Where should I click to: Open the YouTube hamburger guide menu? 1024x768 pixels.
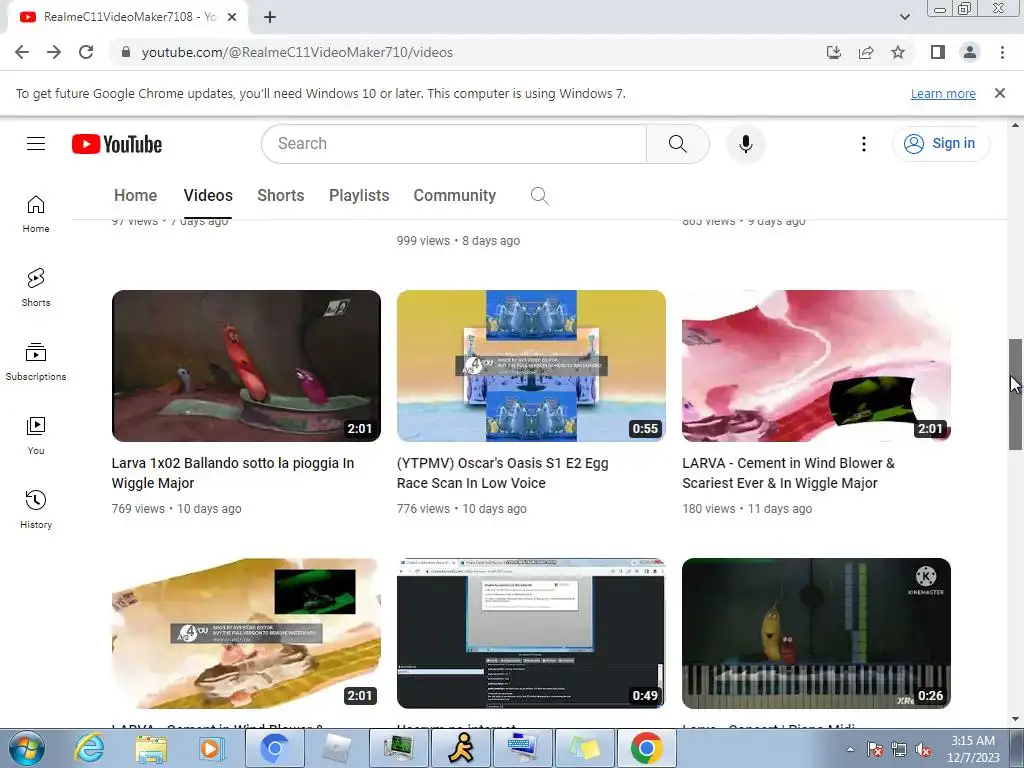pyautogui.click(x=36, y=144)
